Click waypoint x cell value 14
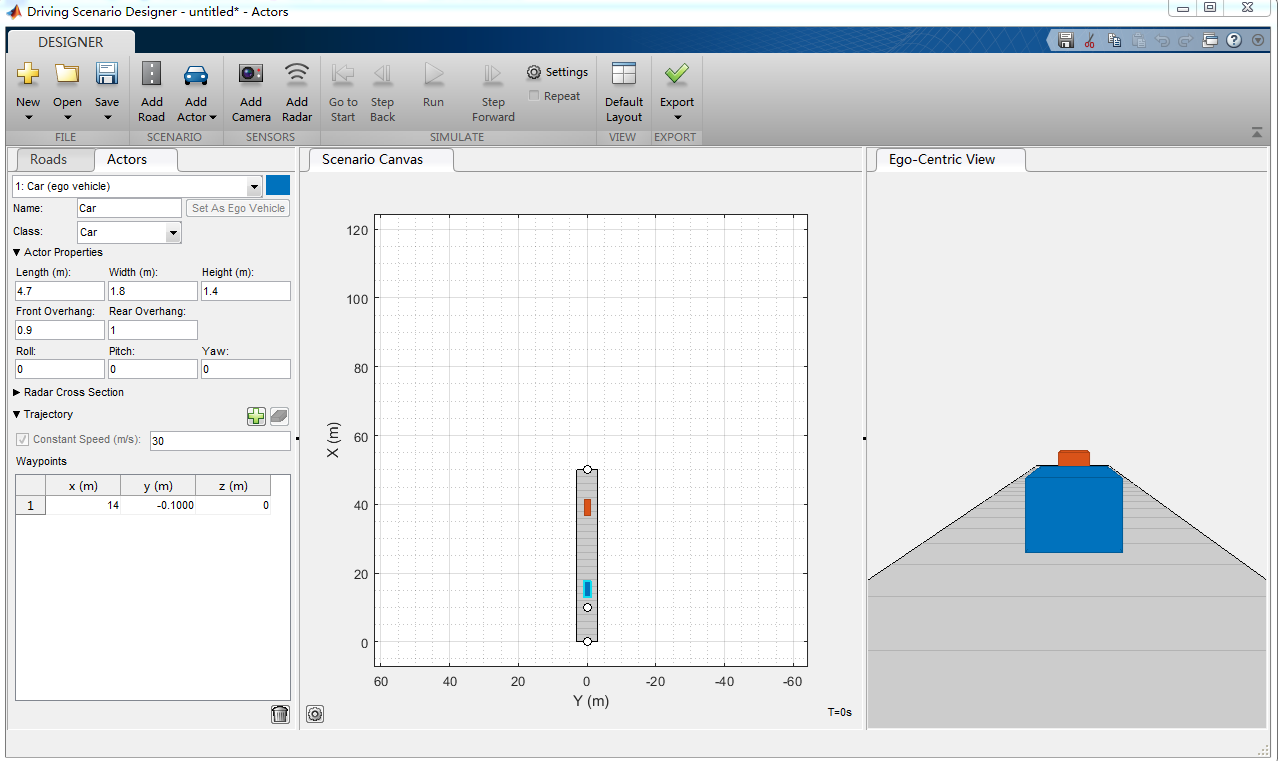This screenshot has height=761, width=1278. 83,506
